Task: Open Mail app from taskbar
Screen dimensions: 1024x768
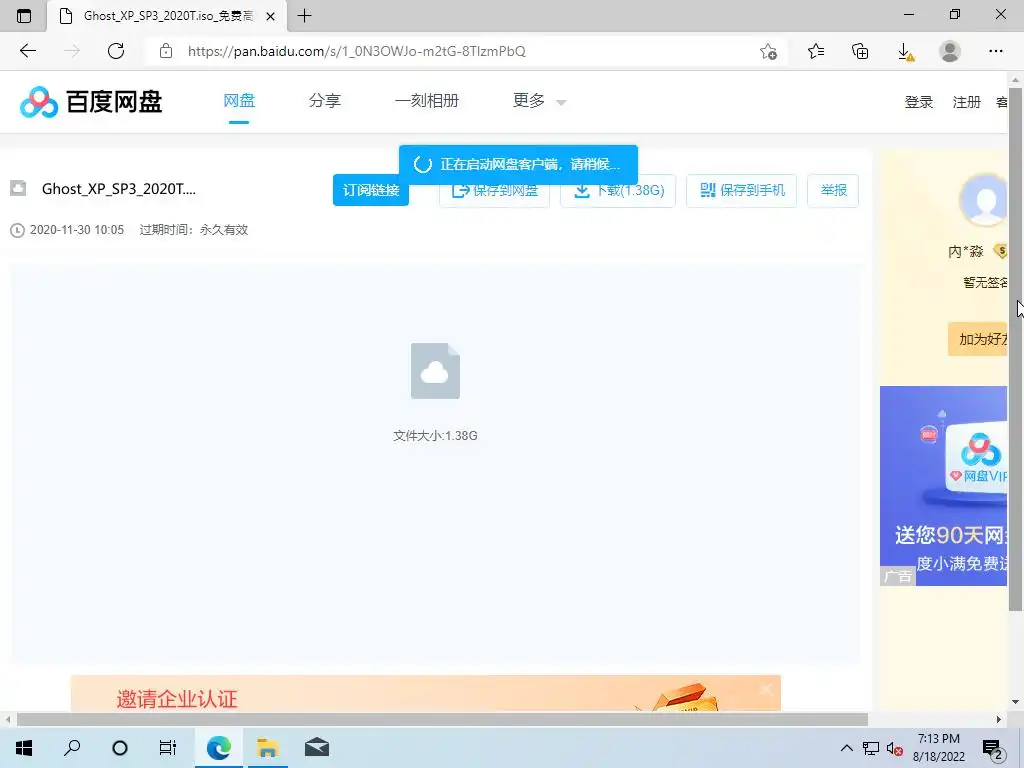Action: click(x=317, y=748)
